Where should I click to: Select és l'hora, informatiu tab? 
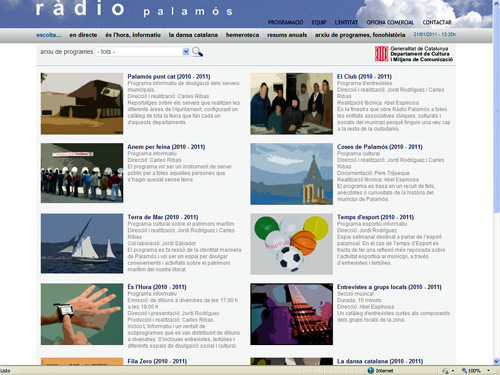pyautogui.click(x=133, y=35)
